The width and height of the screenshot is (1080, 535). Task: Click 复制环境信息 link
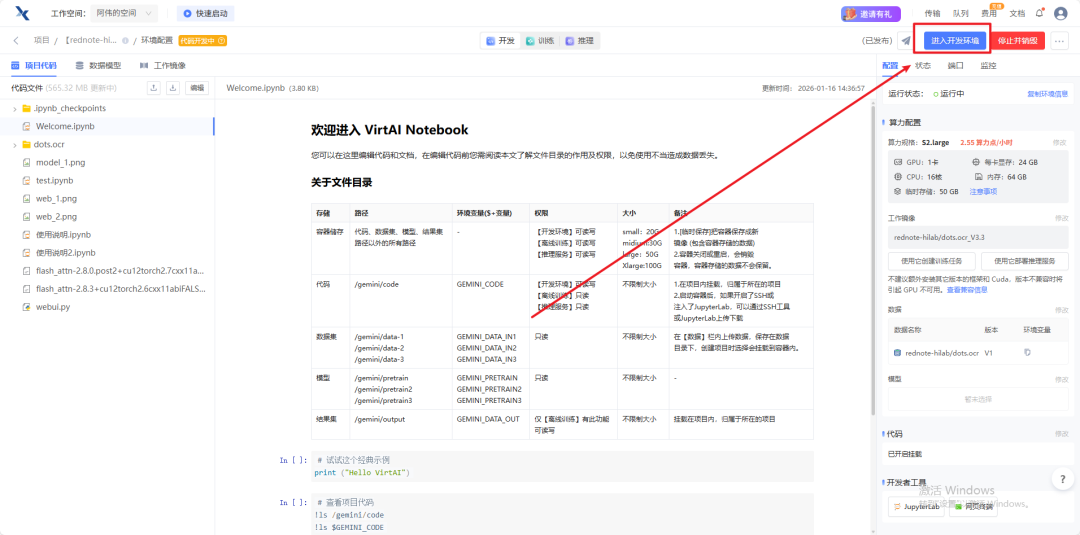pyautogui.click(x=1048, y=94)
